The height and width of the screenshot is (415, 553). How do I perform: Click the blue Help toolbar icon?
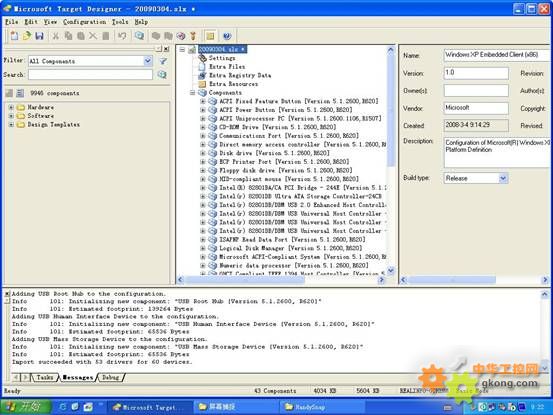tap(227, 36)
